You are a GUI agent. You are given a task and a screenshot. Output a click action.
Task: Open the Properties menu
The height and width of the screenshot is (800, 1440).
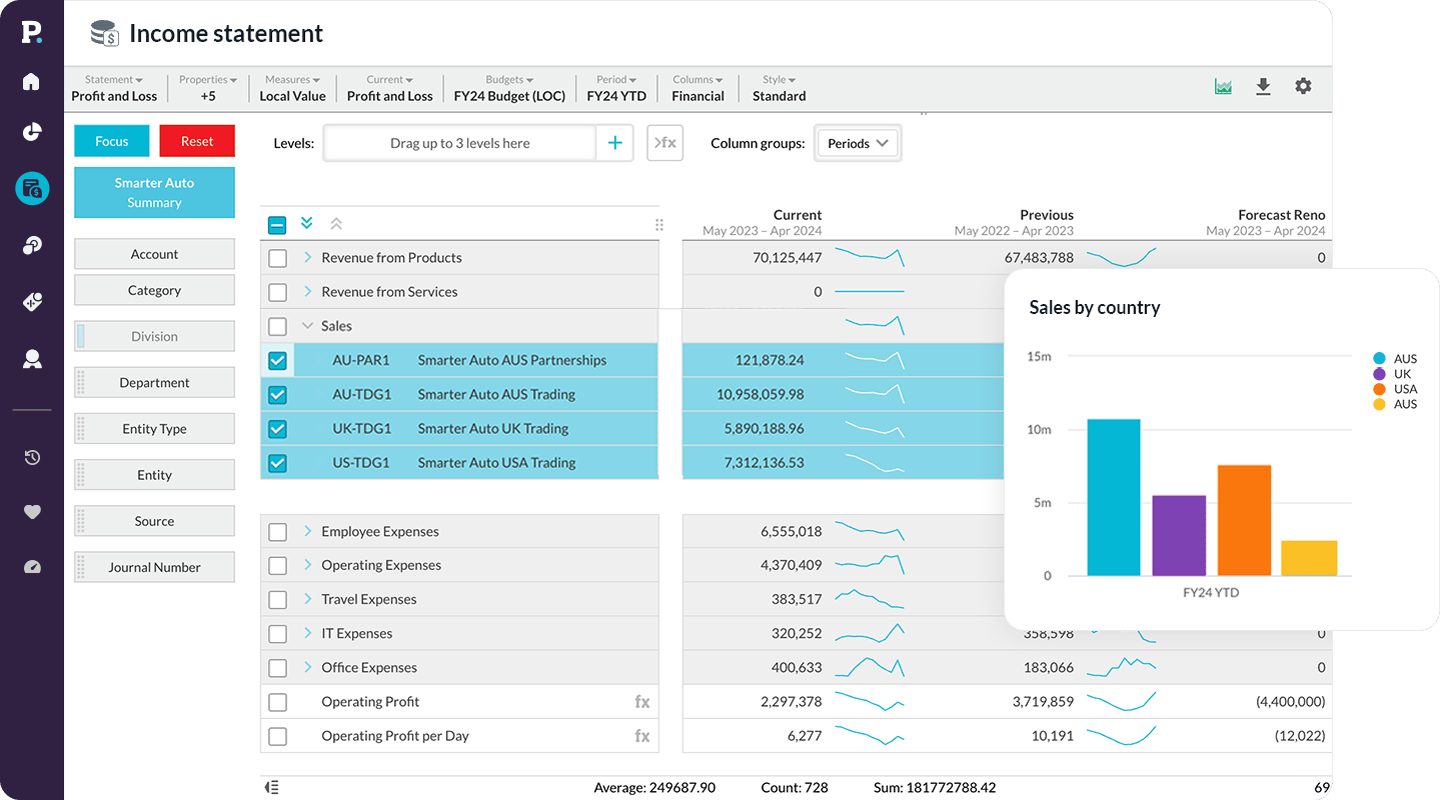208,88
